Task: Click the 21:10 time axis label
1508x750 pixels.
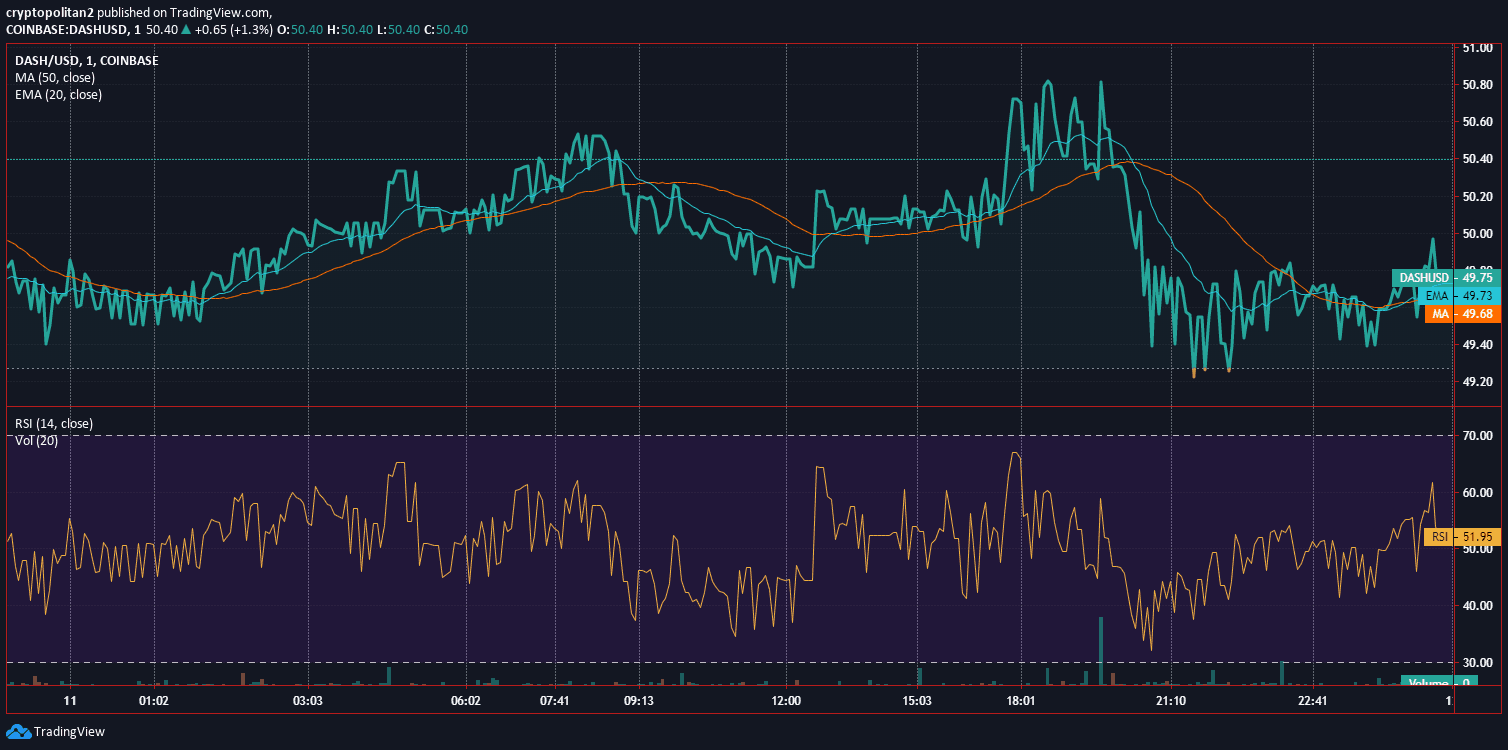Action: [x=1170, y=701]
